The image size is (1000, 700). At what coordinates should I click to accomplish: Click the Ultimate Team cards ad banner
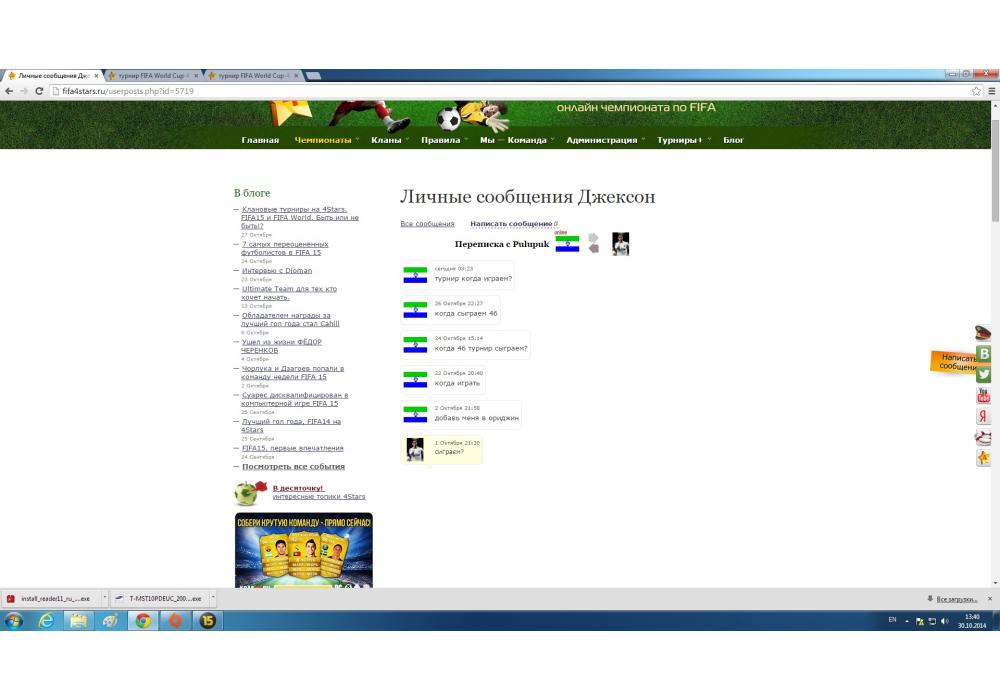(x=304, y=550)
